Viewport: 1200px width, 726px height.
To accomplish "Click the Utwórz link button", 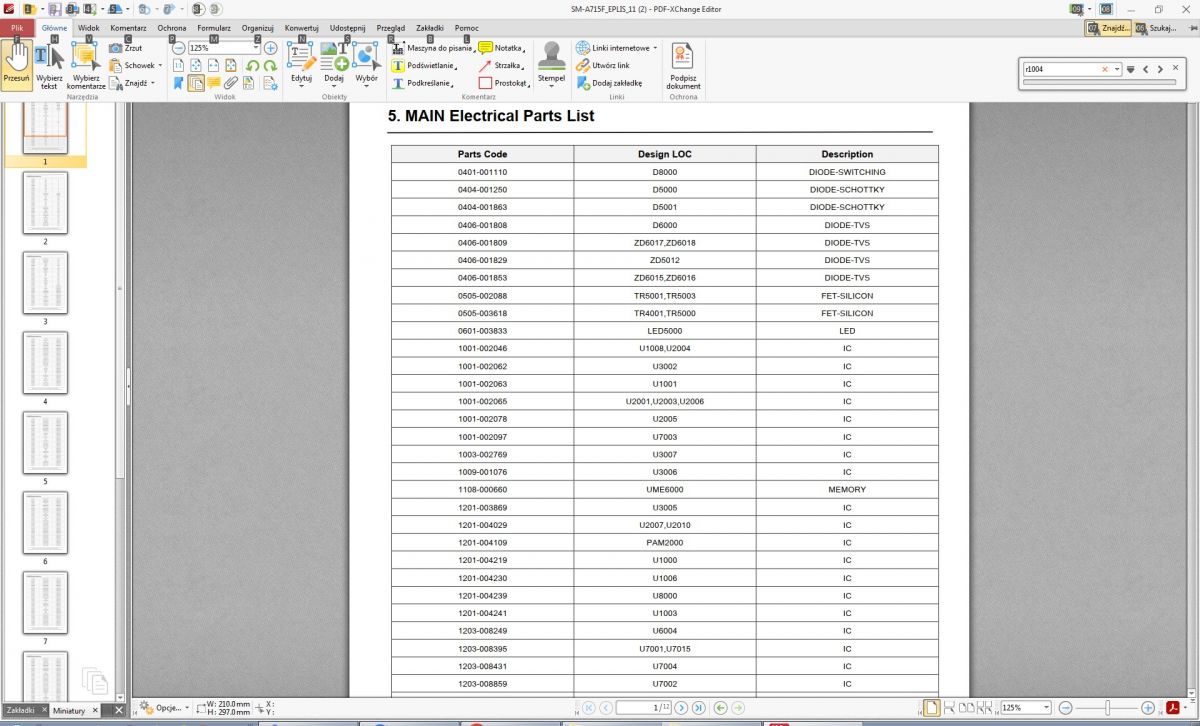I will [x=603, y=65].
